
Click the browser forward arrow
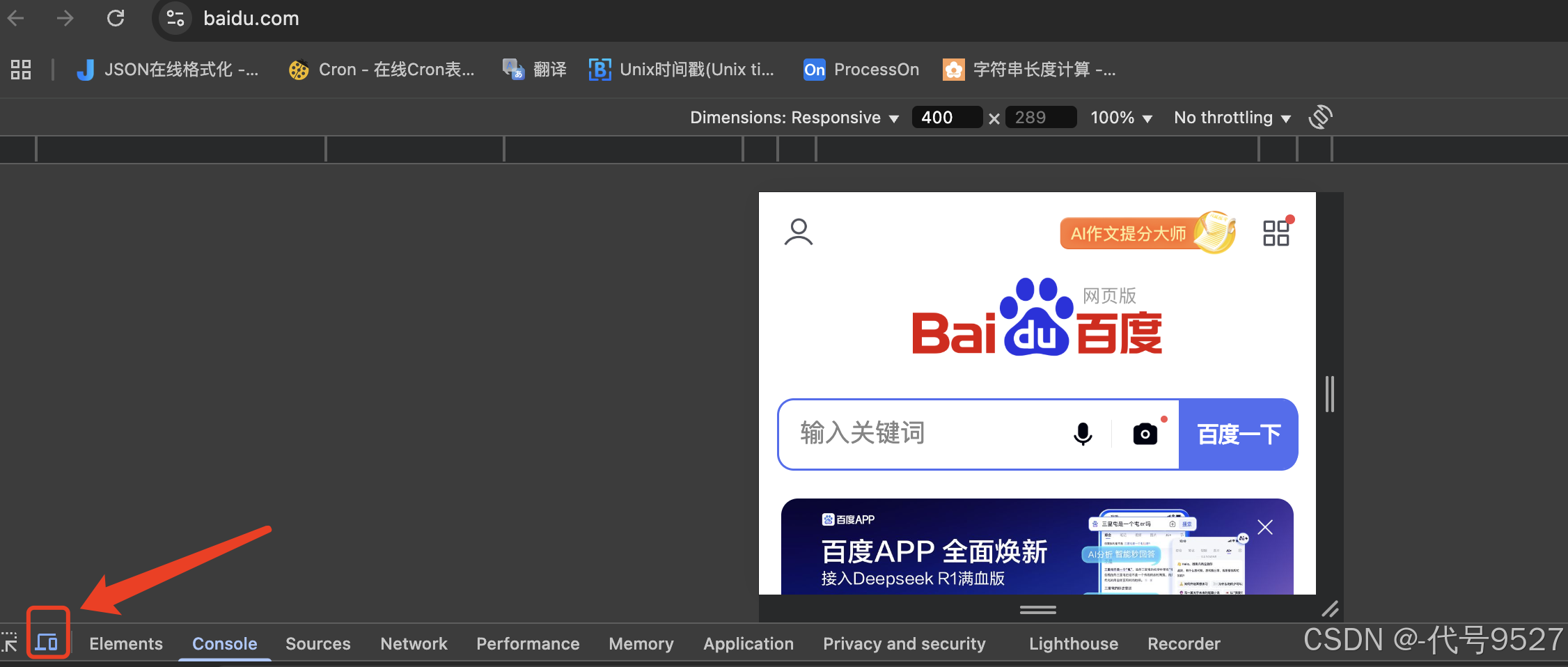click(x=65, y=18)
